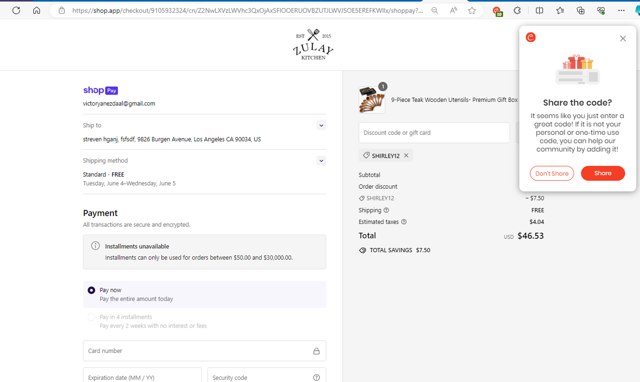Open the red coupon extension icon in toolbar
The width and height of the screenshot is (640, 382).
497,11
